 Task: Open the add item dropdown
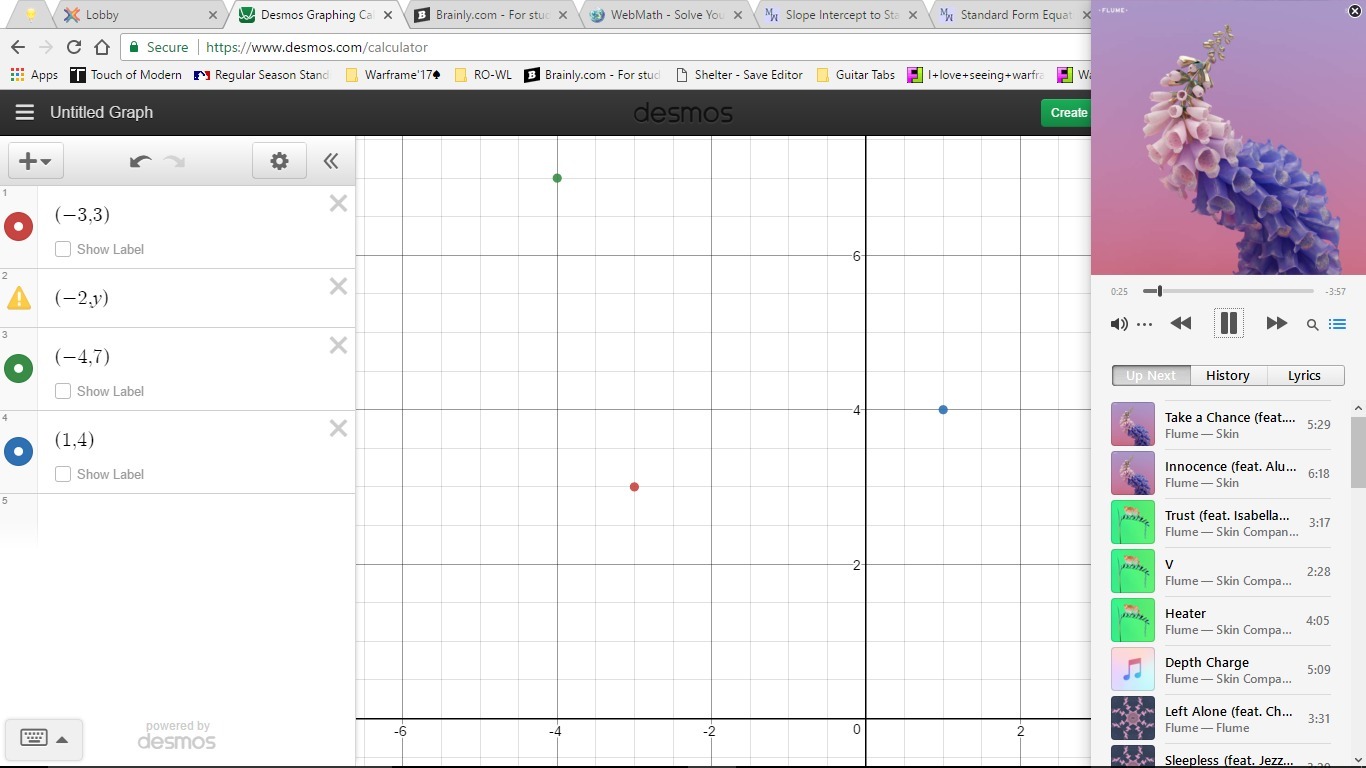pos(35,161)
